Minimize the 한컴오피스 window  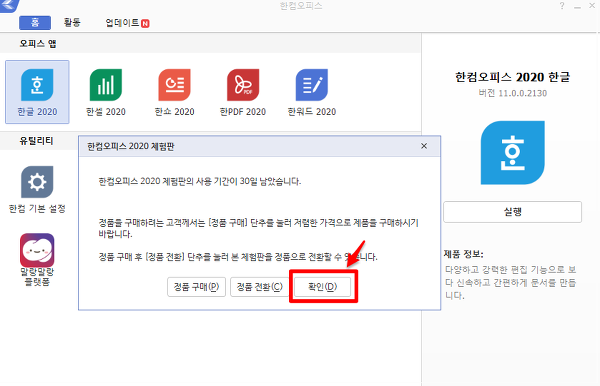coord(577,7)
